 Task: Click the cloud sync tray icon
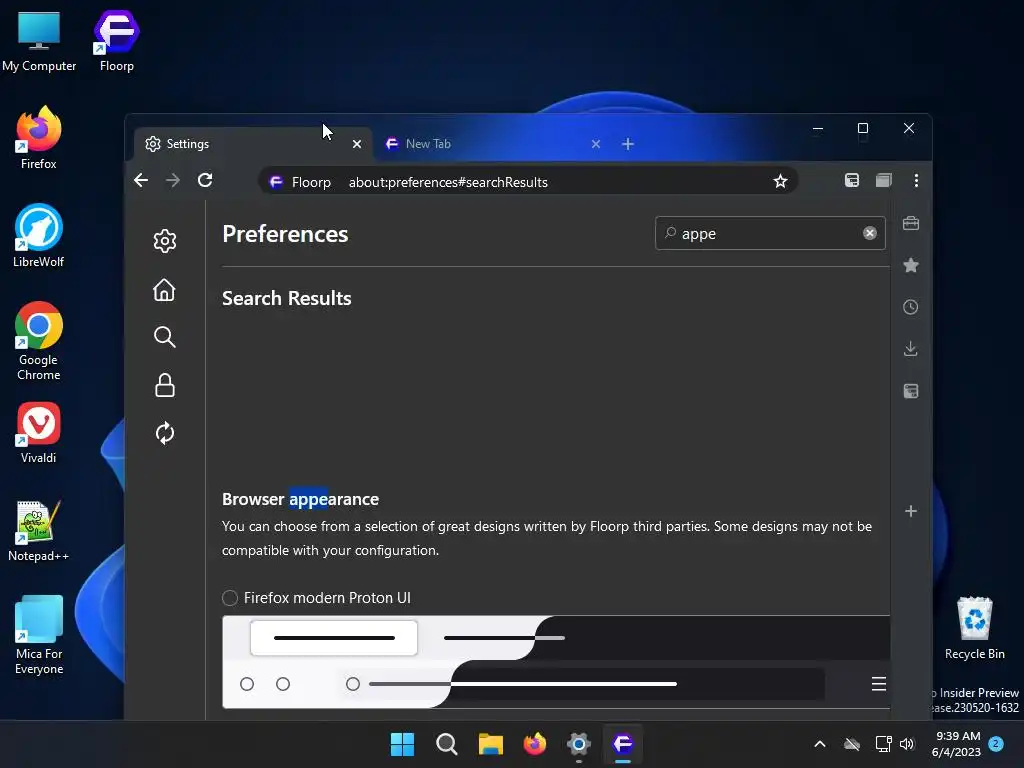click(852, 744)
